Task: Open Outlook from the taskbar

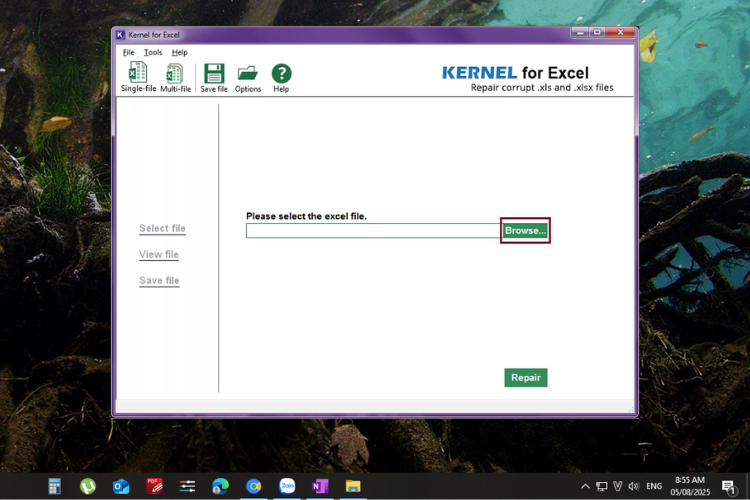Action: [121, 487]
